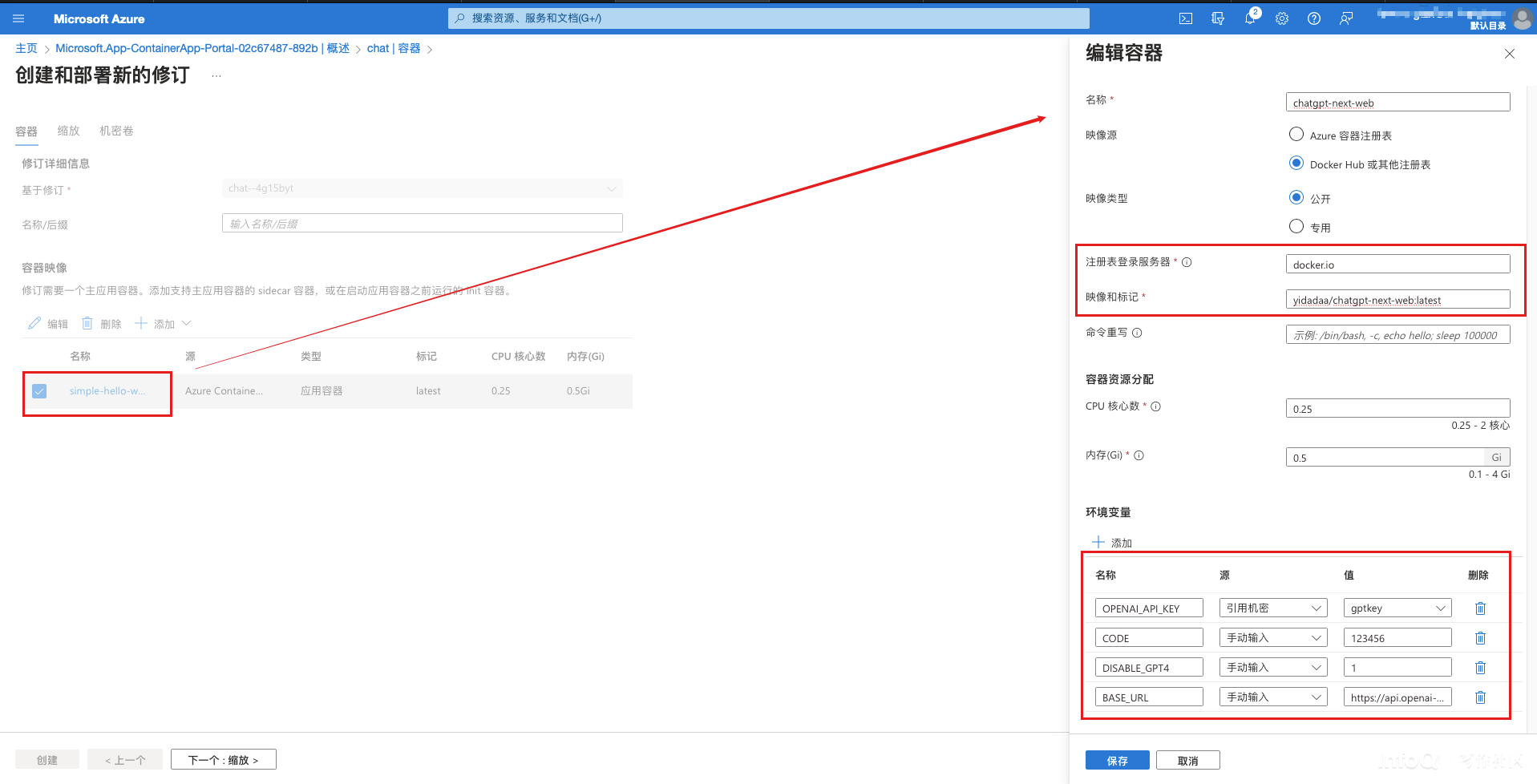Click 名称 column header in container table

point(80,356)
